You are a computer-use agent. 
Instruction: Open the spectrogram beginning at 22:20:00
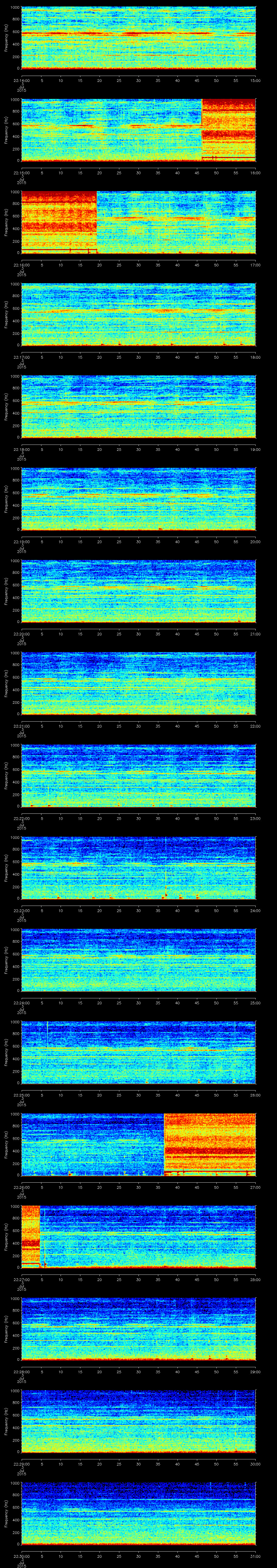pos(138,591)
